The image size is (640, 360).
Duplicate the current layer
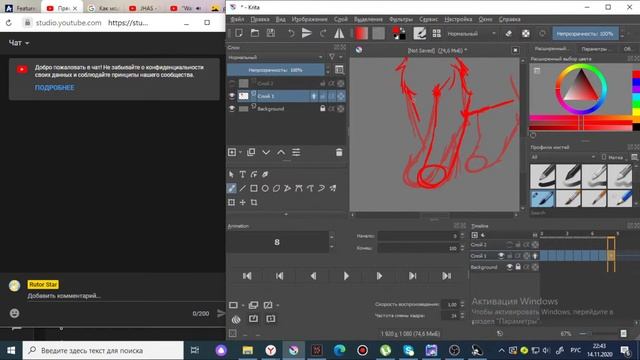tap(251, 152)
